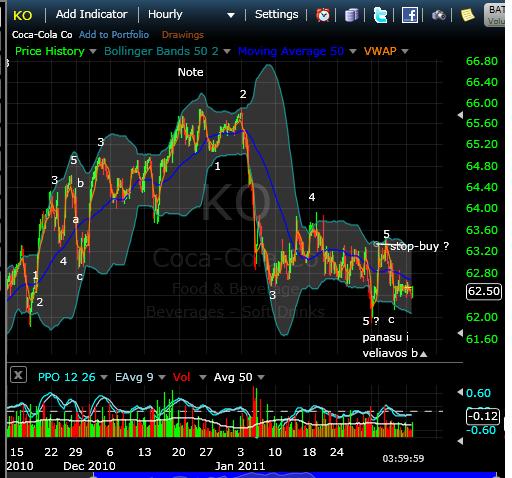The height and width of the screenshot is (478, 512).
Task: Close the indicator panel with X button
Action: coord(18,375)
